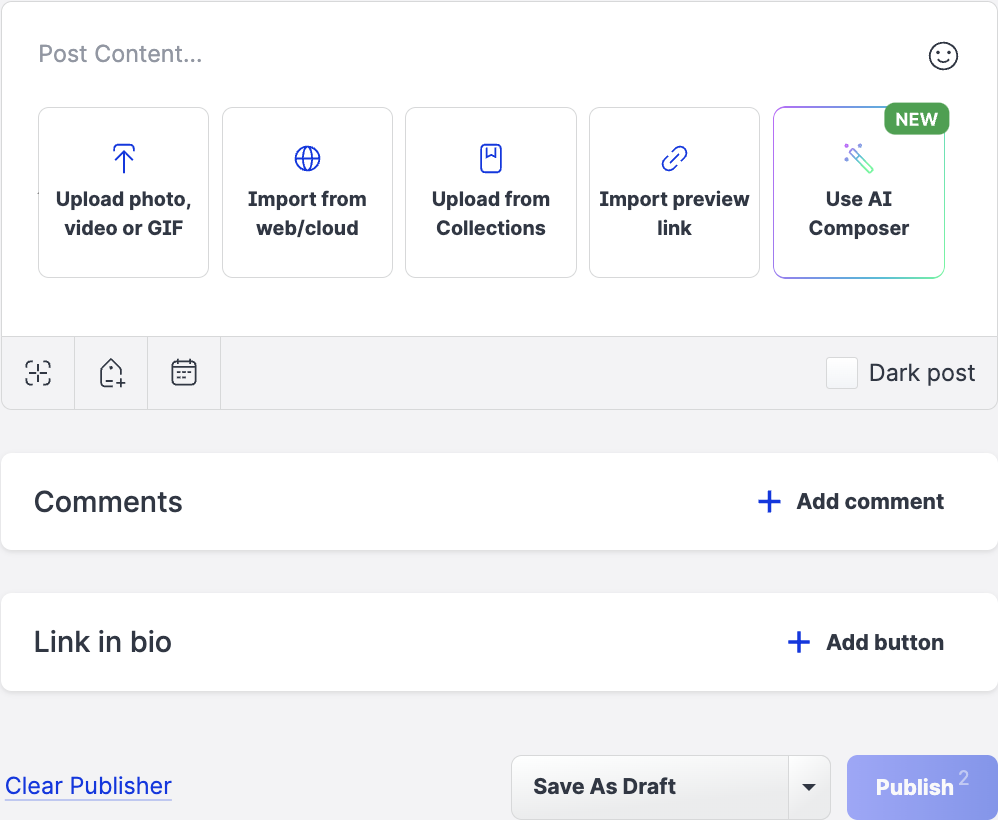
Task: Click the plus icon beside Add comment
Action: pyautogui.click(x=768, y=501)
